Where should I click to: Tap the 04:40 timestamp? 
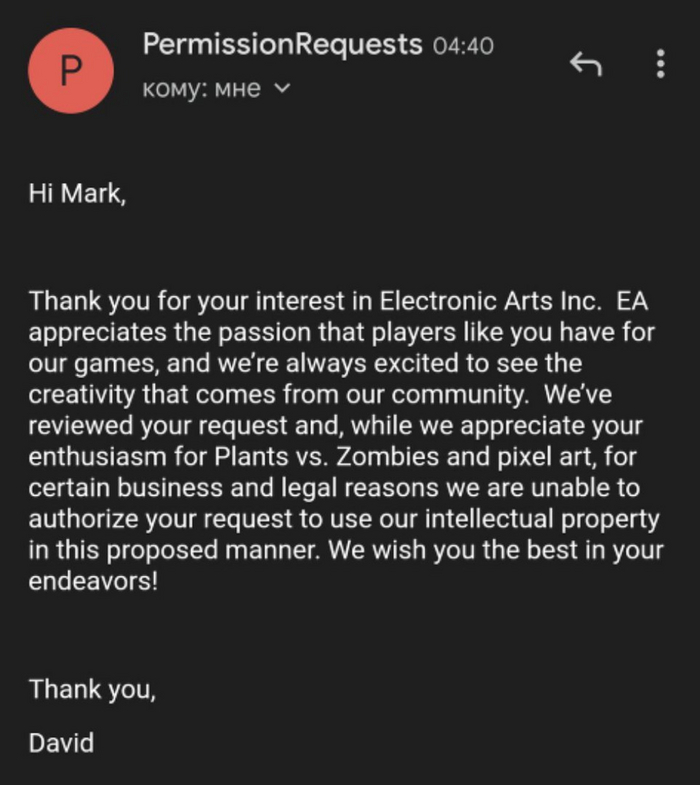[x=463, y=46]
